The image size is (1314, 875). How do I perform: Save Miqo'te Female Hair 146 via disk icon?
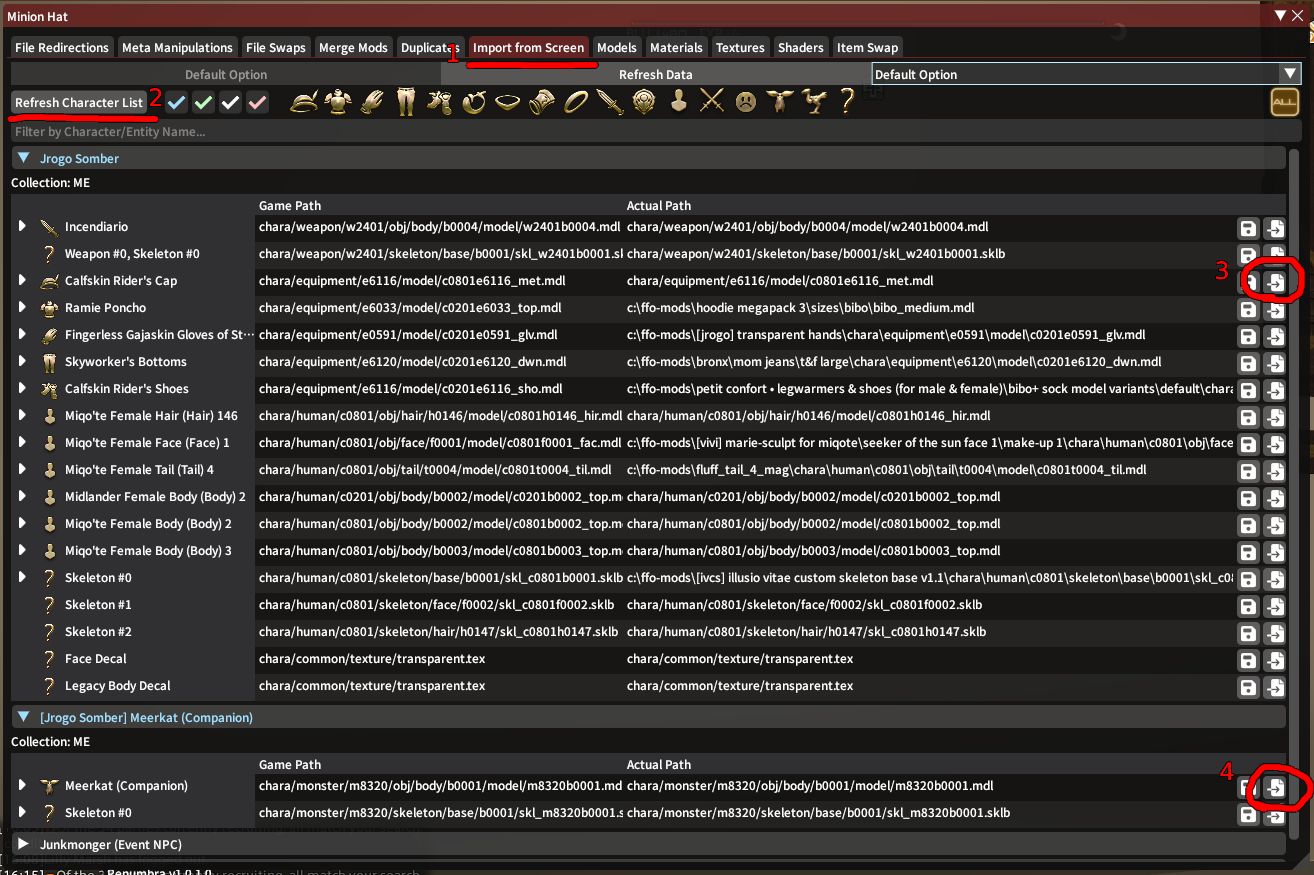pyautogui.click(x=1248, y=417)
